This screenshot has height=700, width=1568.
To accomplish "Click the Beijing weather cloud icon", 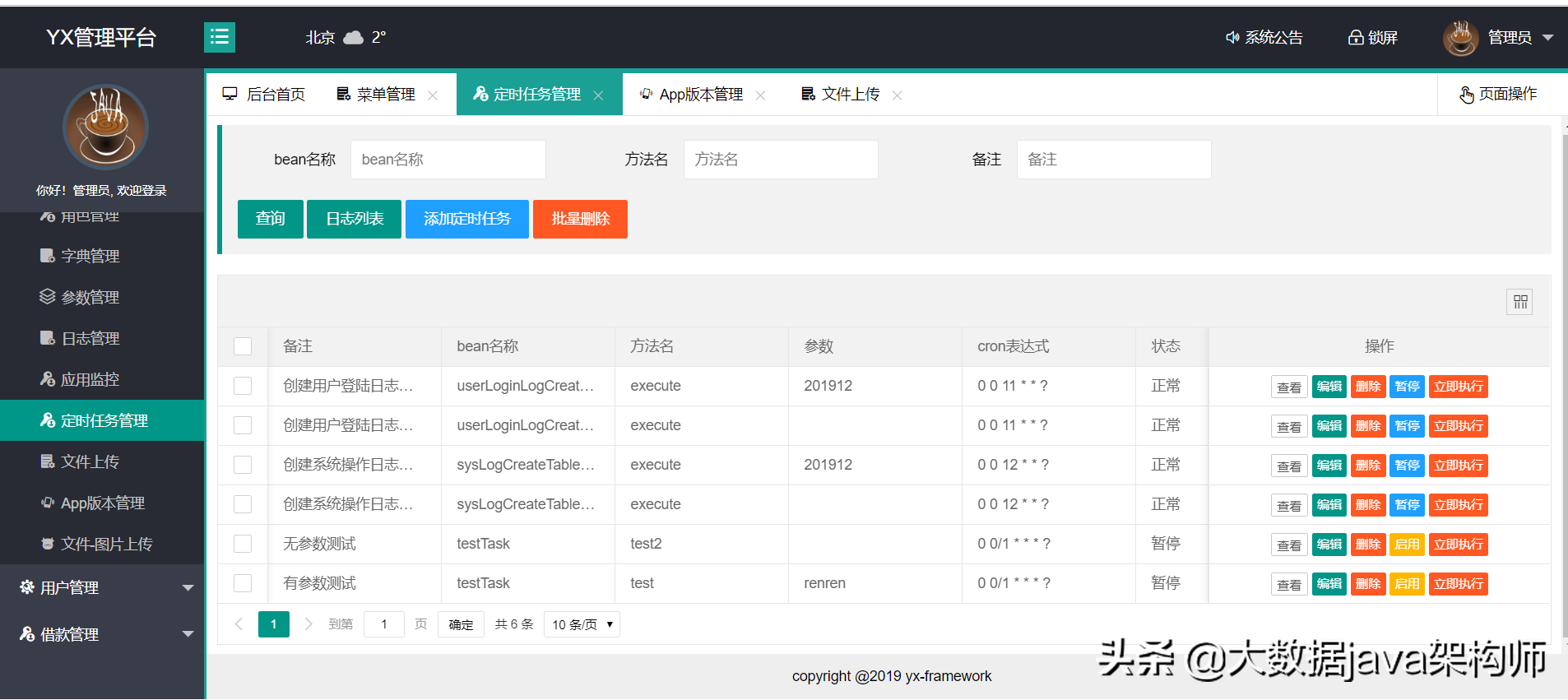I will coord(353,38).
